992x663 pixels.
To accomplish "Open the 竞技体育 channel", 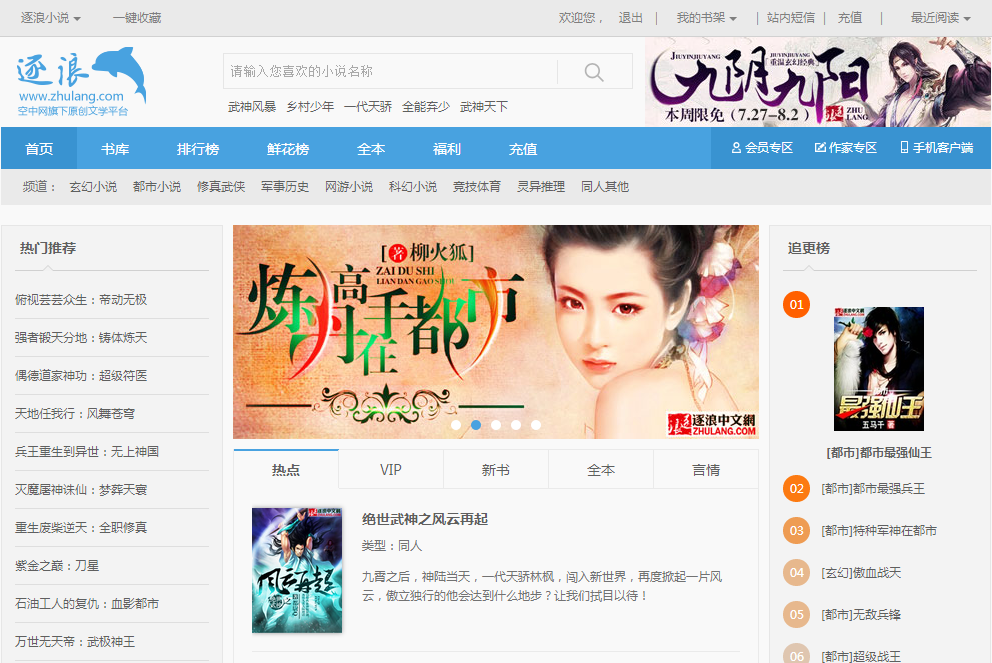I will tap(477, 187).
